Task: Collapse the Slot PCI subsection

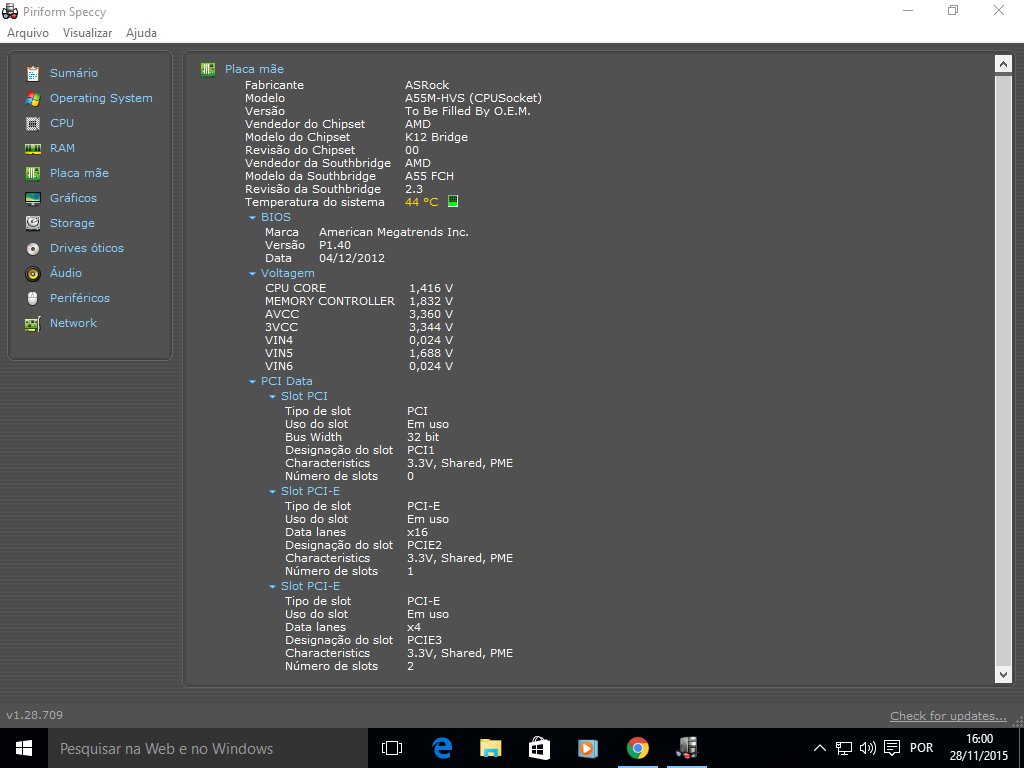Action: point(273,397)
